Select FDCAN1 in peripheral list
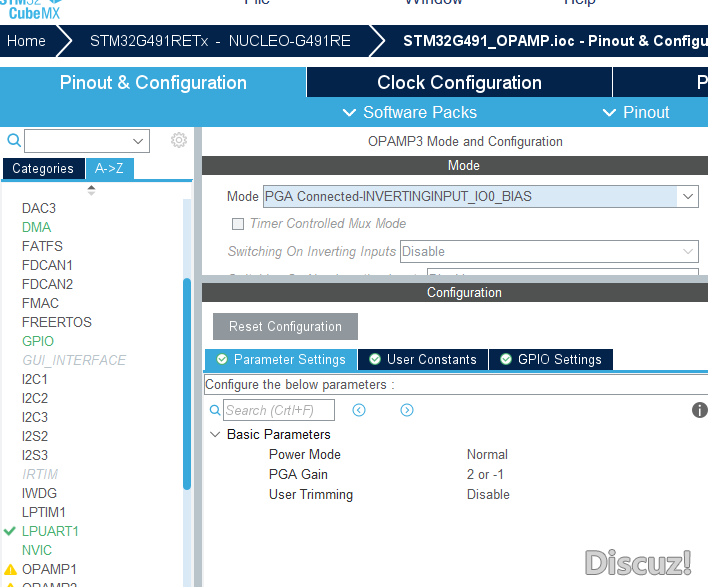The image size is (708, 587). [47, 265]
